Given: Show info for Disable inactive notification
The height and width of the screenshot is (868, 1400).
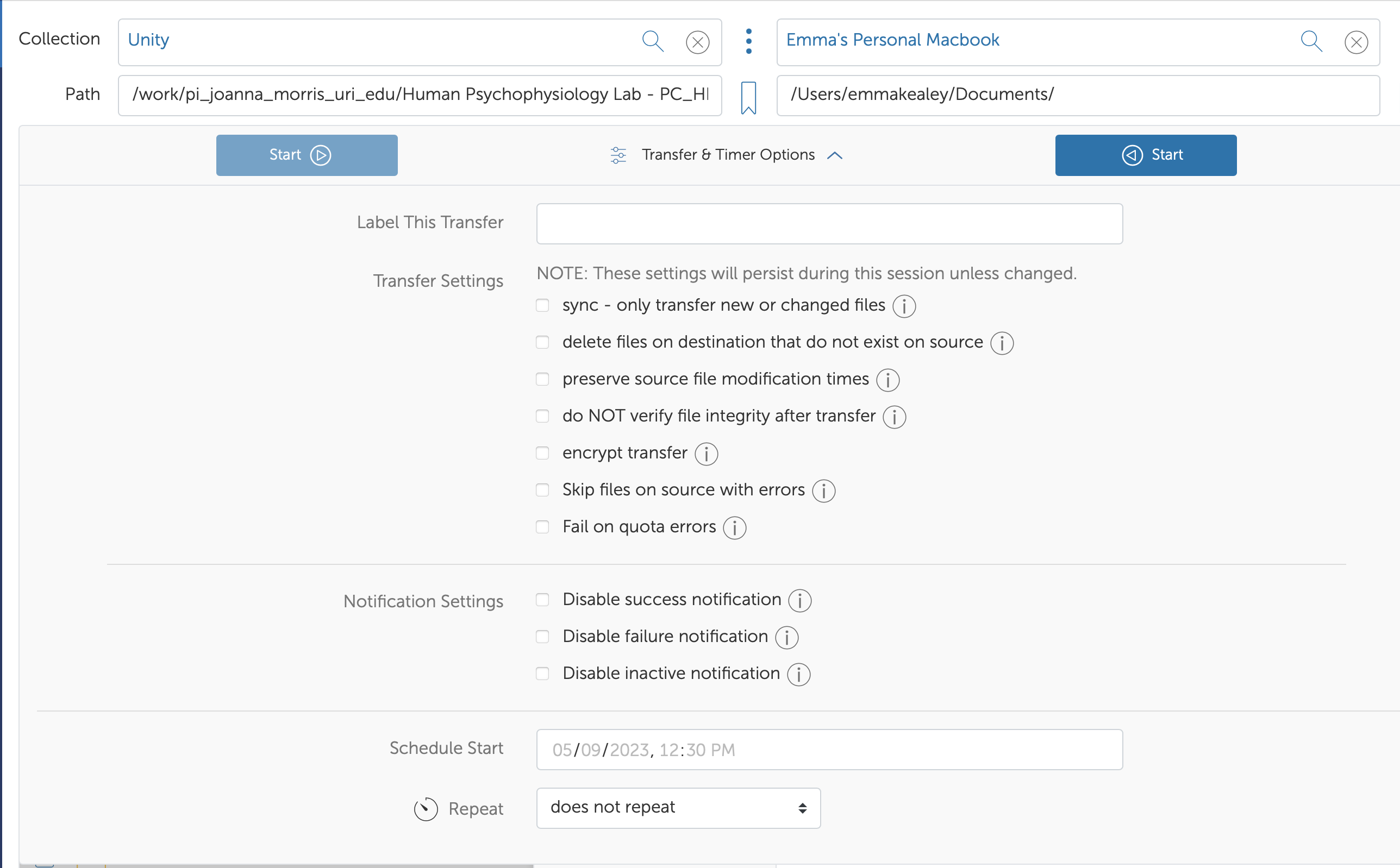Looking at the screenshot, I should (798, 675).
